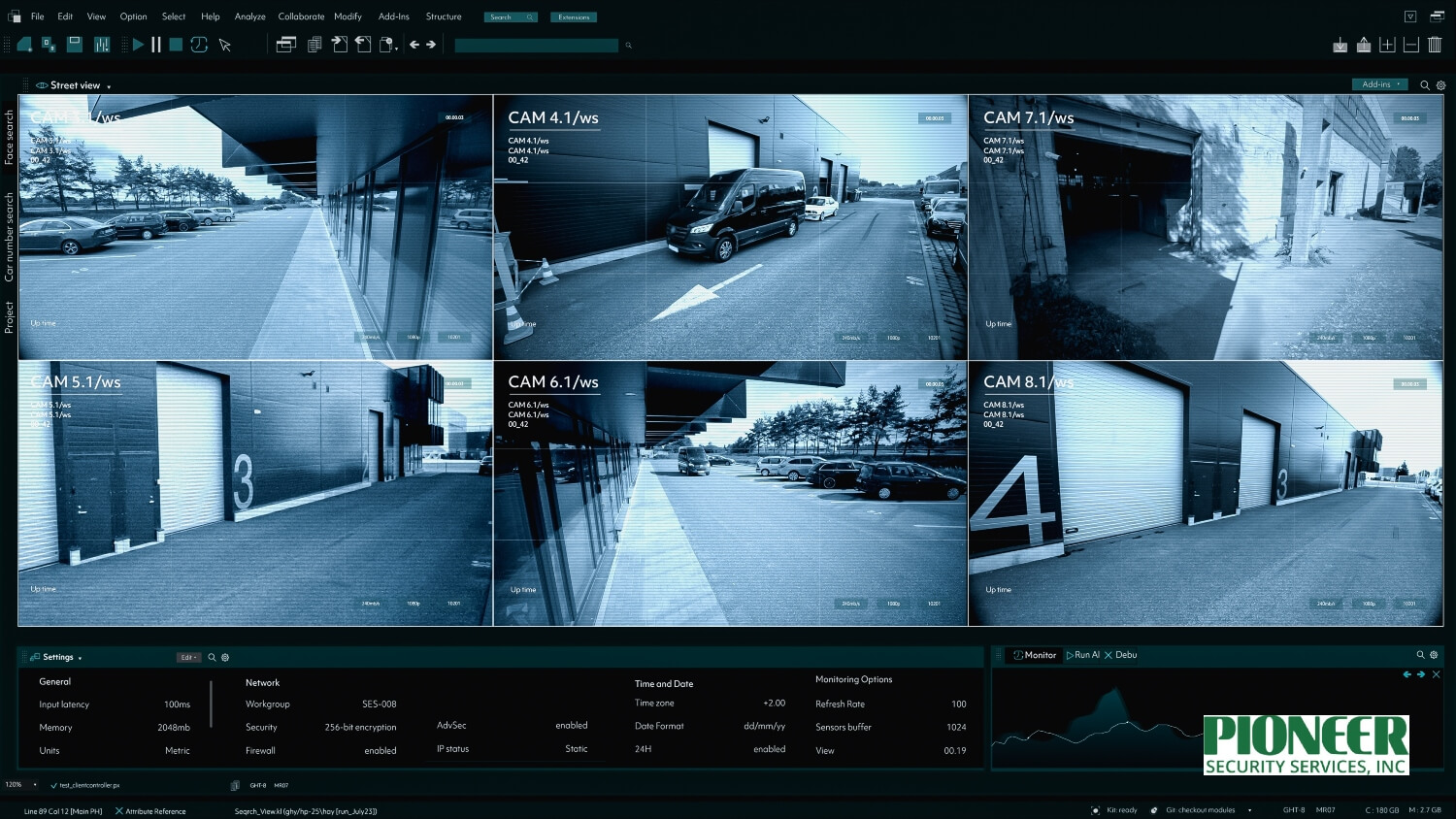Select the cursor/pointer tool in the toolbar
Image resolution: width=1456 pixels, height=819 pixels.
tap(224, 44)
